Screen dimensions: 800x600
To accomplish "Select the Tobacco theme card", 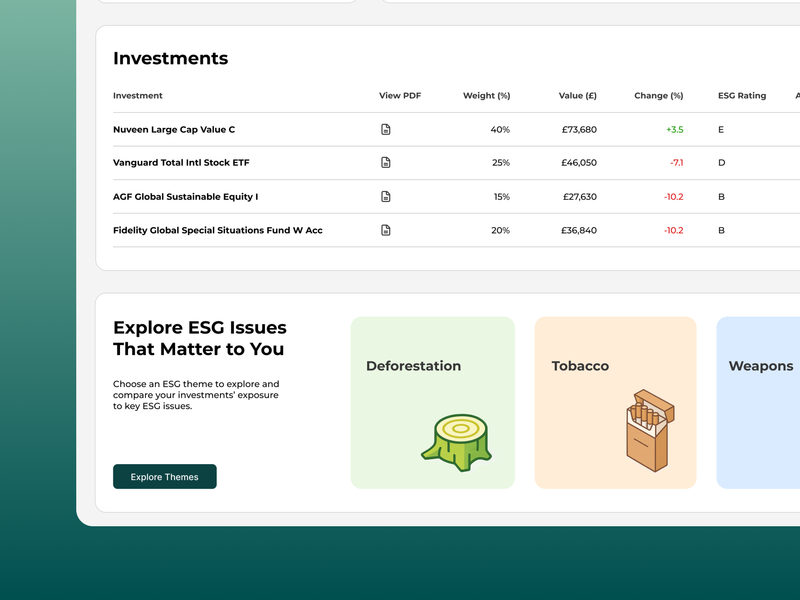I will coord(615,403).
